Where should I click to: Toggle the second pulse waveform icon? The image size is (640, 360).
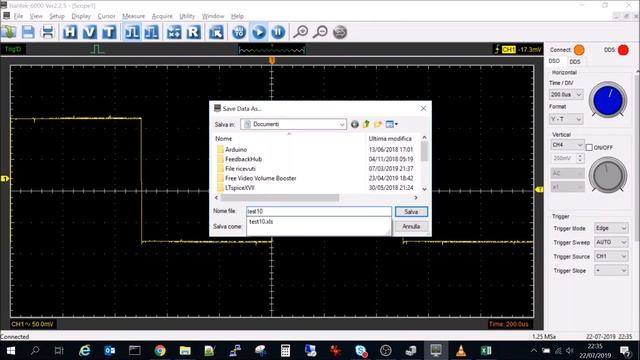pyautogui.click(x=151, y=32)
